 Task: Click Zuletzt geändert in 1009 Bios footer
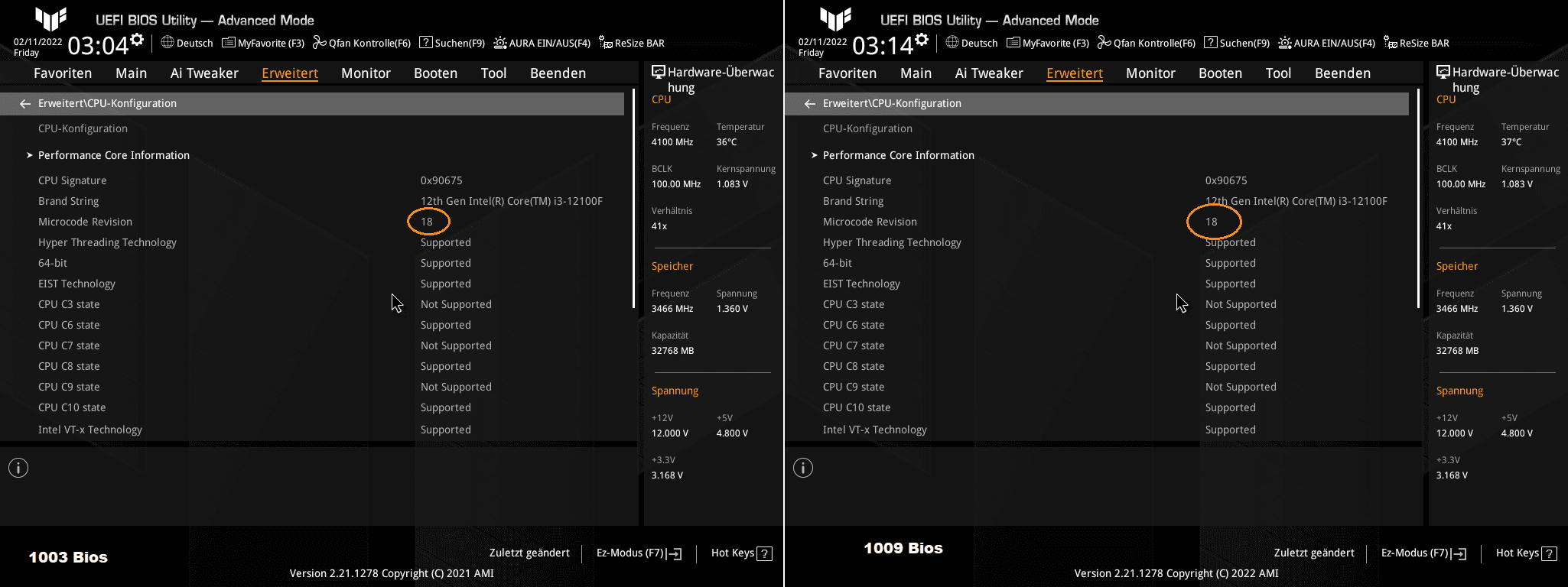pyautogui.click(x=1314, y=553)
